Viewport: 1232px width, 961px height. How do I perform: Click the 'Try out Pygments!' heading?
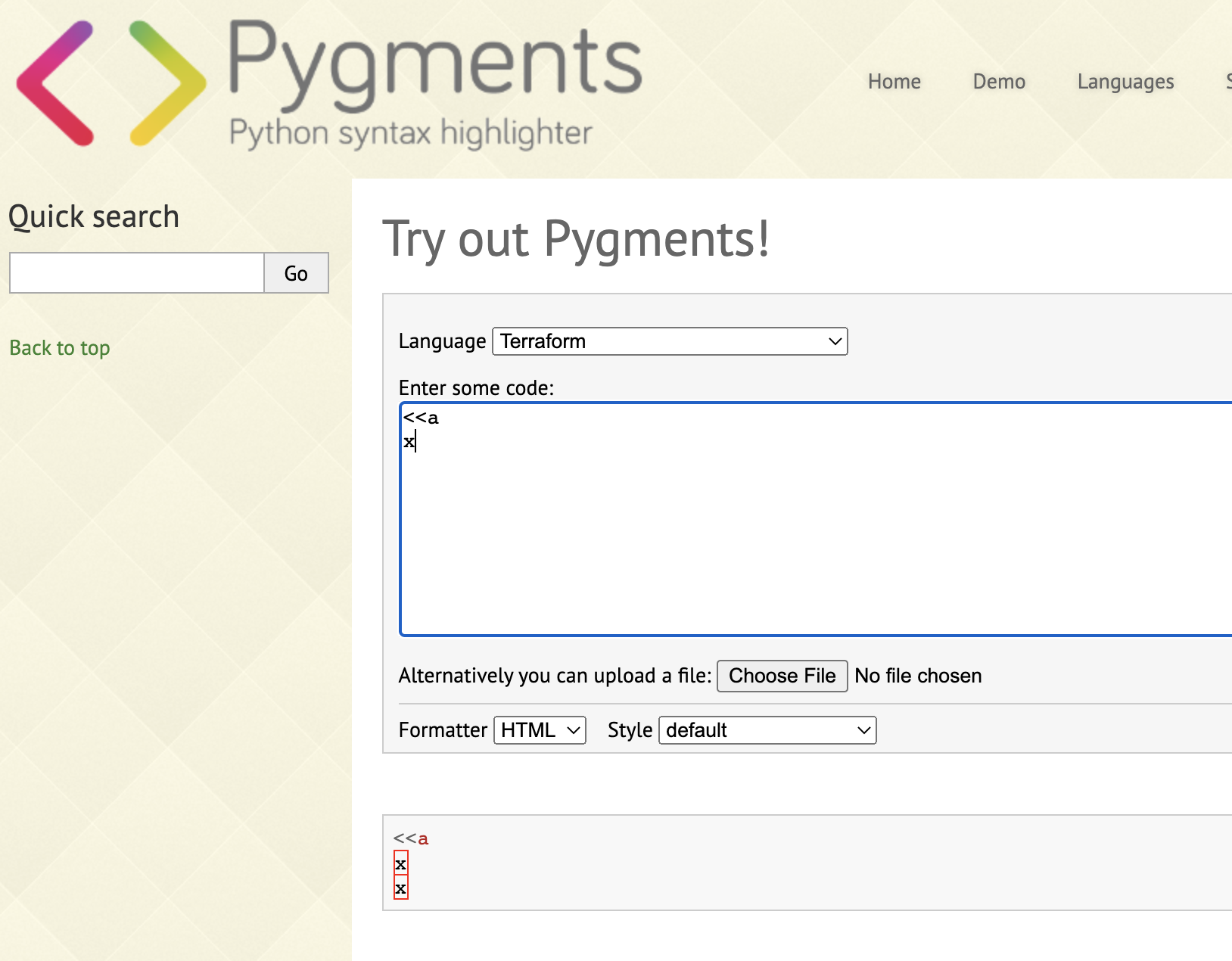(576, 239)
